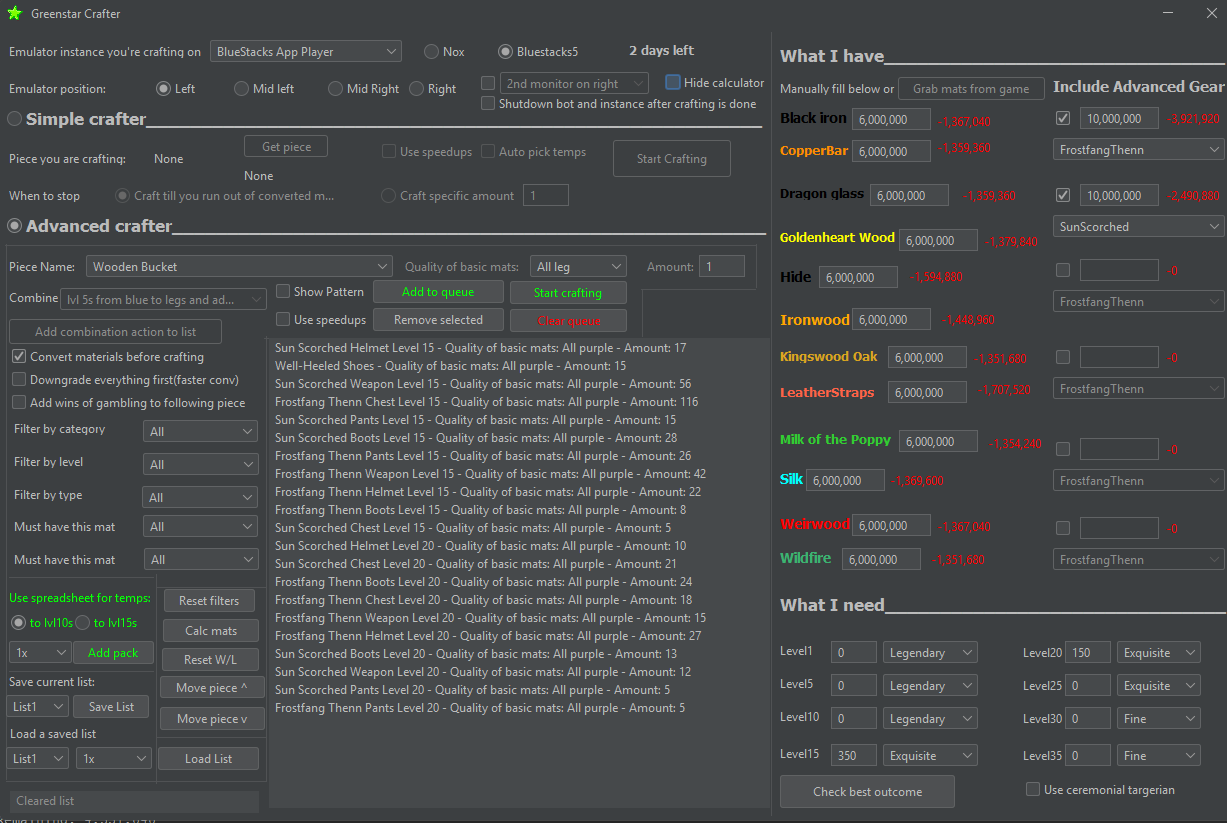Viewport: 1227px width, 823px height.
Task: Click the Calc mats button
Action: point(209,630)
